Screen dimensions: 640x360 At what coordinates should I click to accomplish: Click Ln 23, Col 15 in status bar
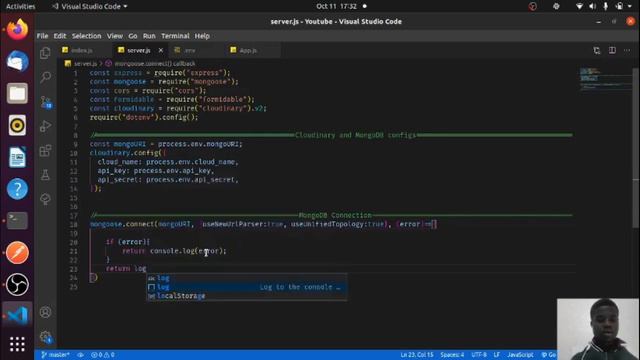[x=416, y=355]
